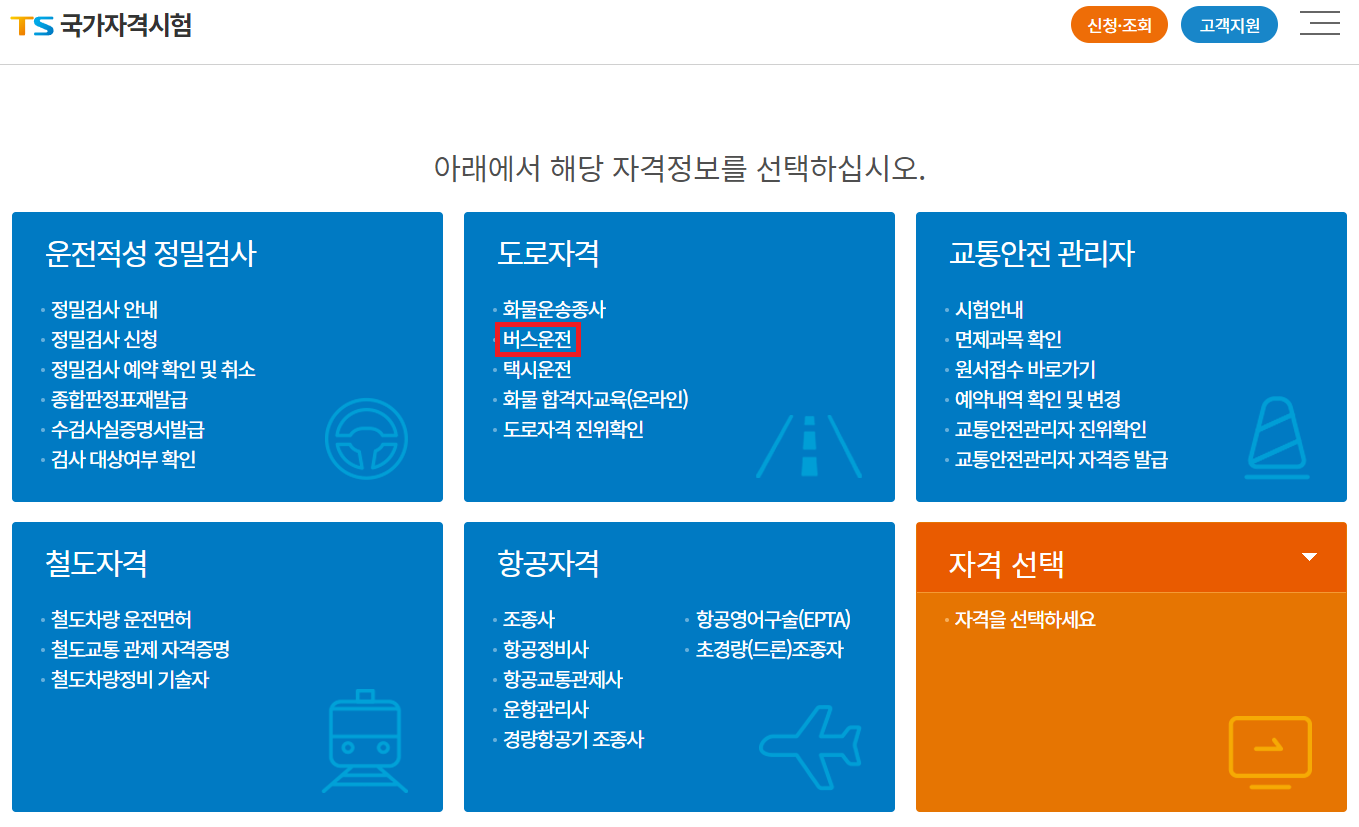Click the airplane icon in 항공자격 card
This screenshot has width=1359, height=827.
(809, 749)
